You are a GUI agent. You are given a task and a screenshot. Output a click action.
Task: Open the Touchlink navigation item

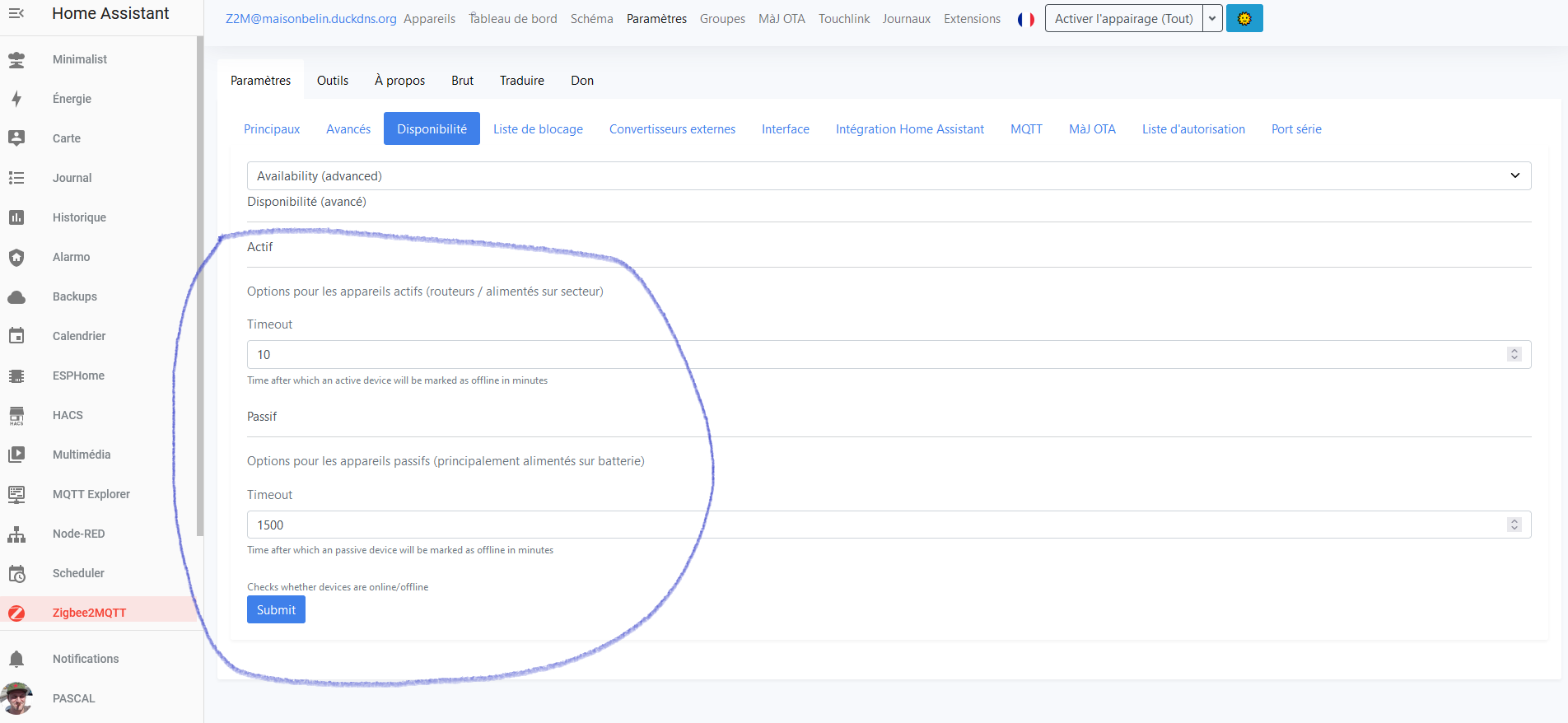tap(844, 19)
